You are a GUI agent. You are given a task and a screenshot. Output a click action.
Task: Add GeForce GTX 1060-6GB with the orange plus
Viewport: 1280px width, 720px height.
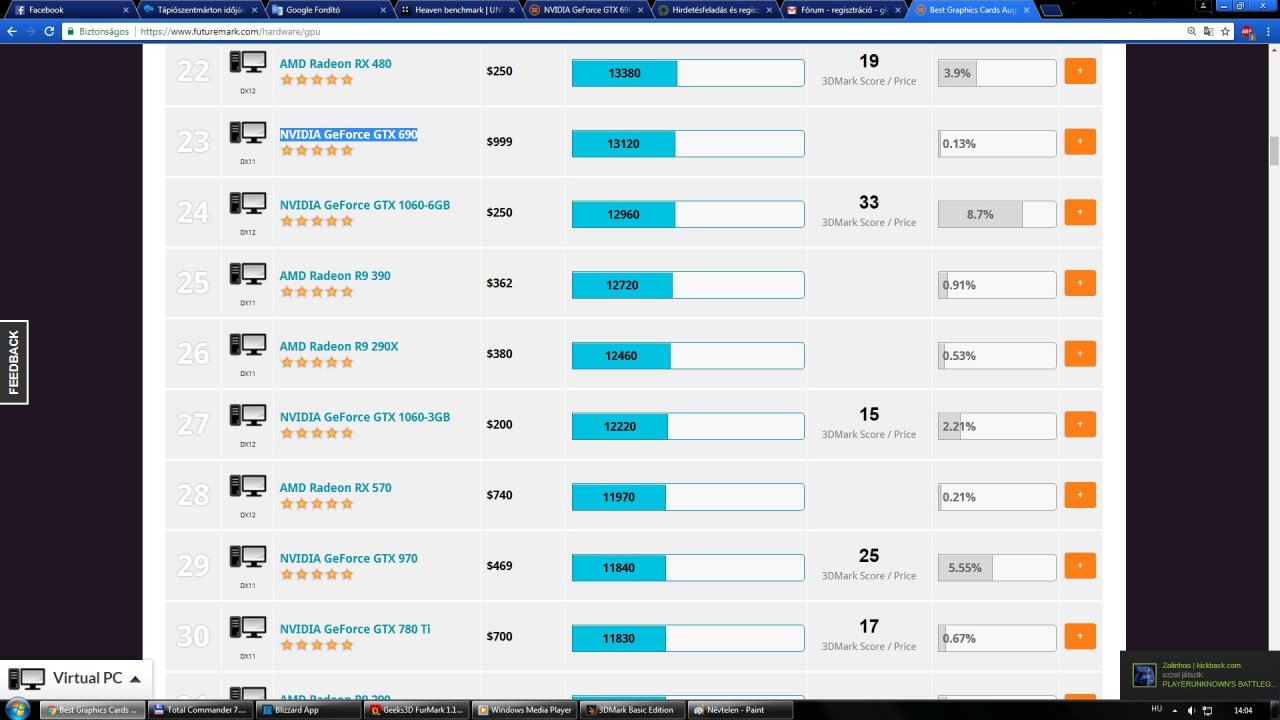pos(1080,212)
